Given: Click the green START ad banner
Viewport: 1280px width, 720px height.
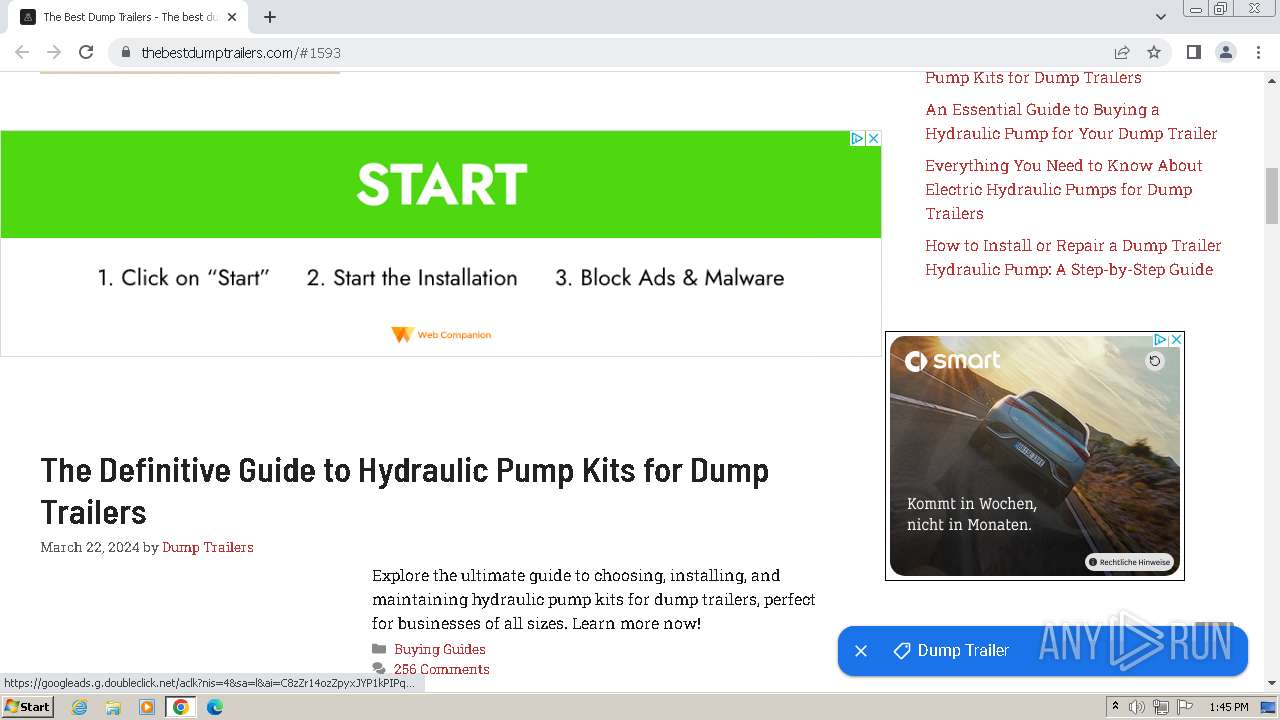Looking at the screenshot, I should (x=441, y=184).
